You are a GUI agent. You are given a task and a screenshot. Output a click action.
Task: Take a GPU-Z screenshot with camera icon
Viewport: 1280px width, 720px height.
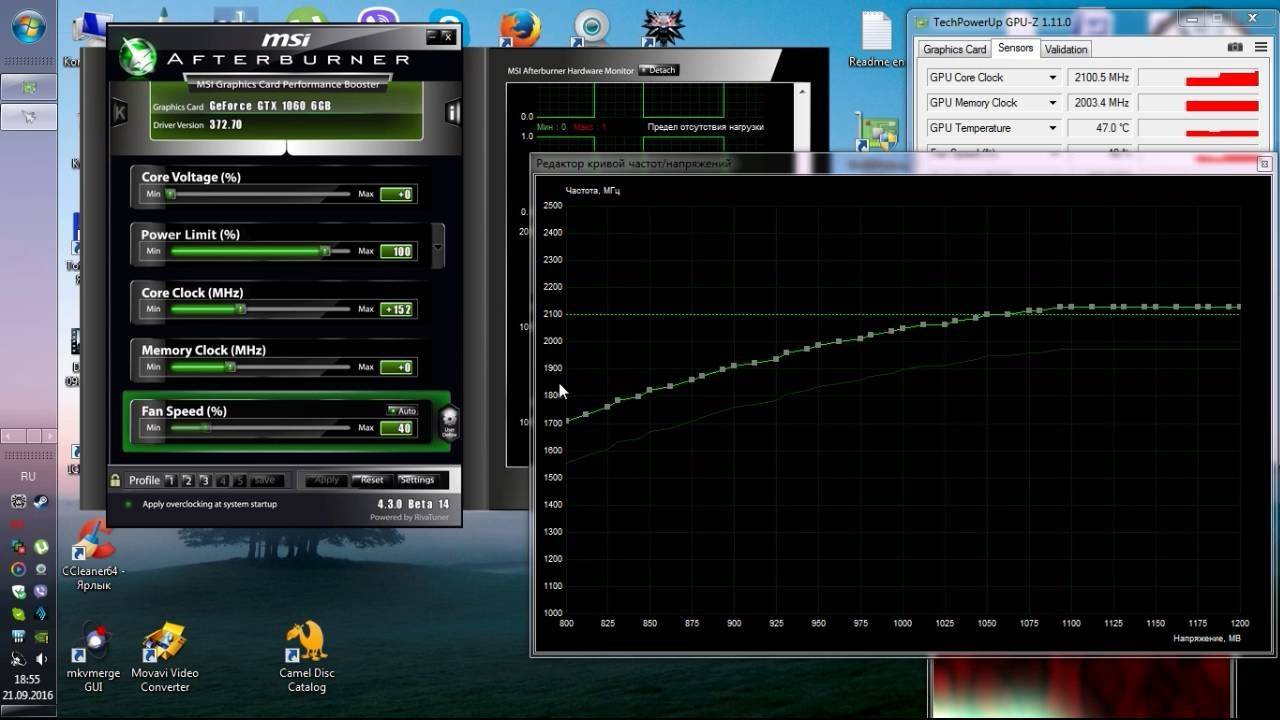coord(1235,48)
